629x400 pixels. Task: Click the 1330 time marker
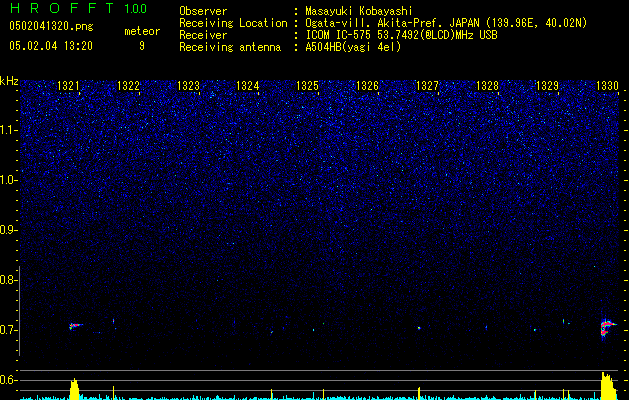click(607, 85)
